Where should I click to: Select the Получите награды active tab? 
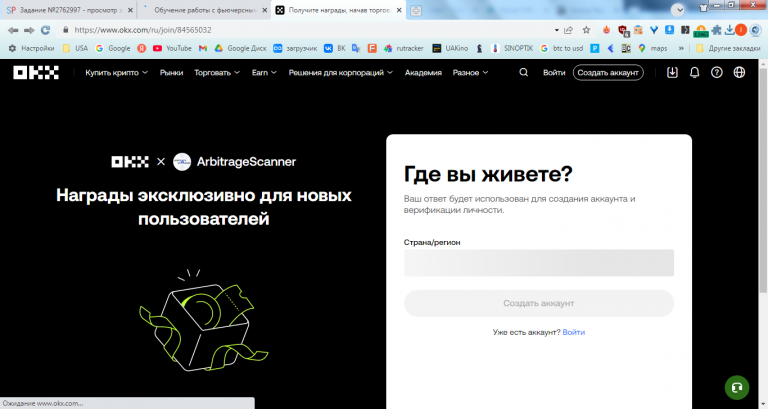[x=338, y=10]
